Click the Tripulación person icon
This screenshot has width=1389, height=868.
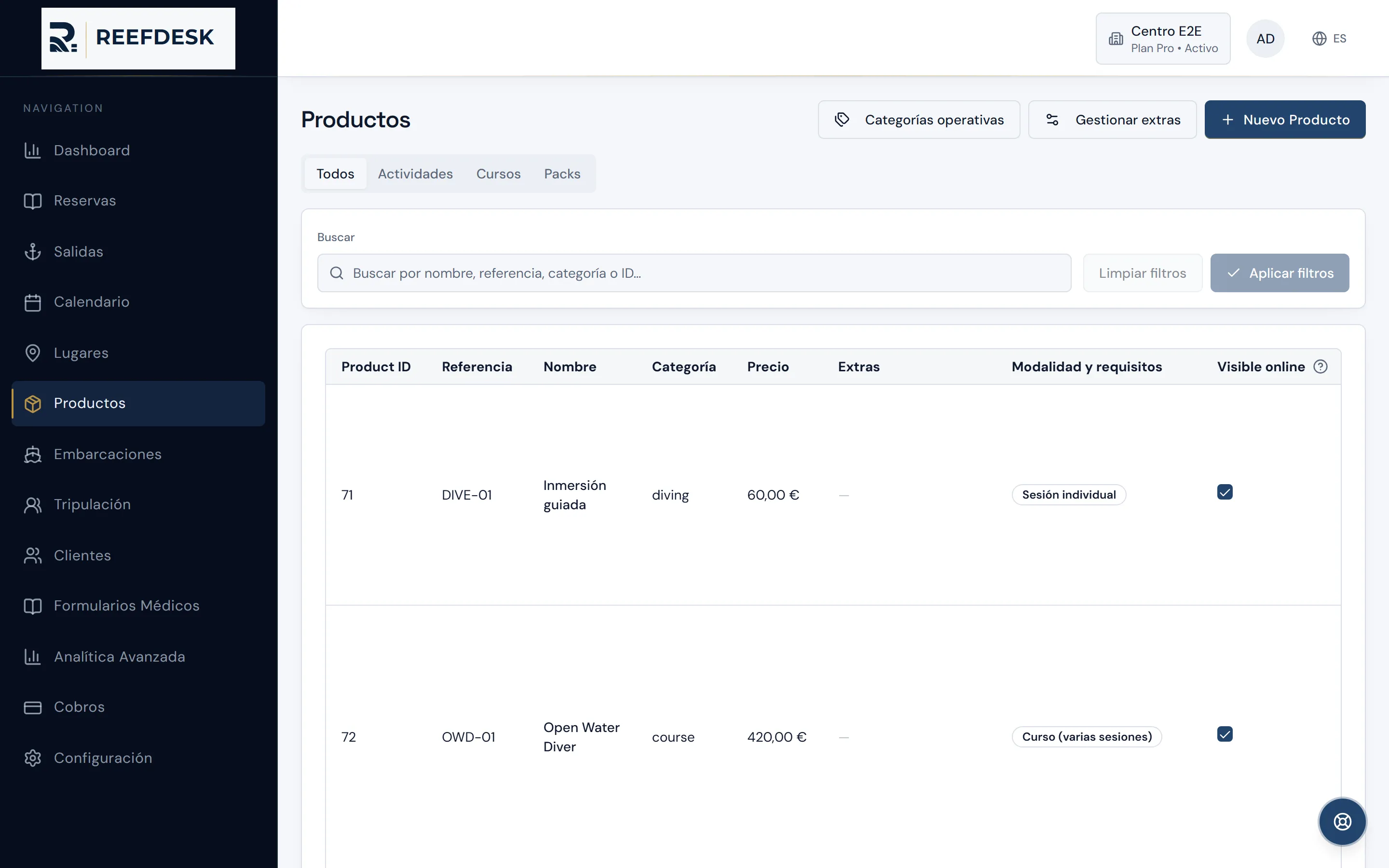click(x=33, y=504)
